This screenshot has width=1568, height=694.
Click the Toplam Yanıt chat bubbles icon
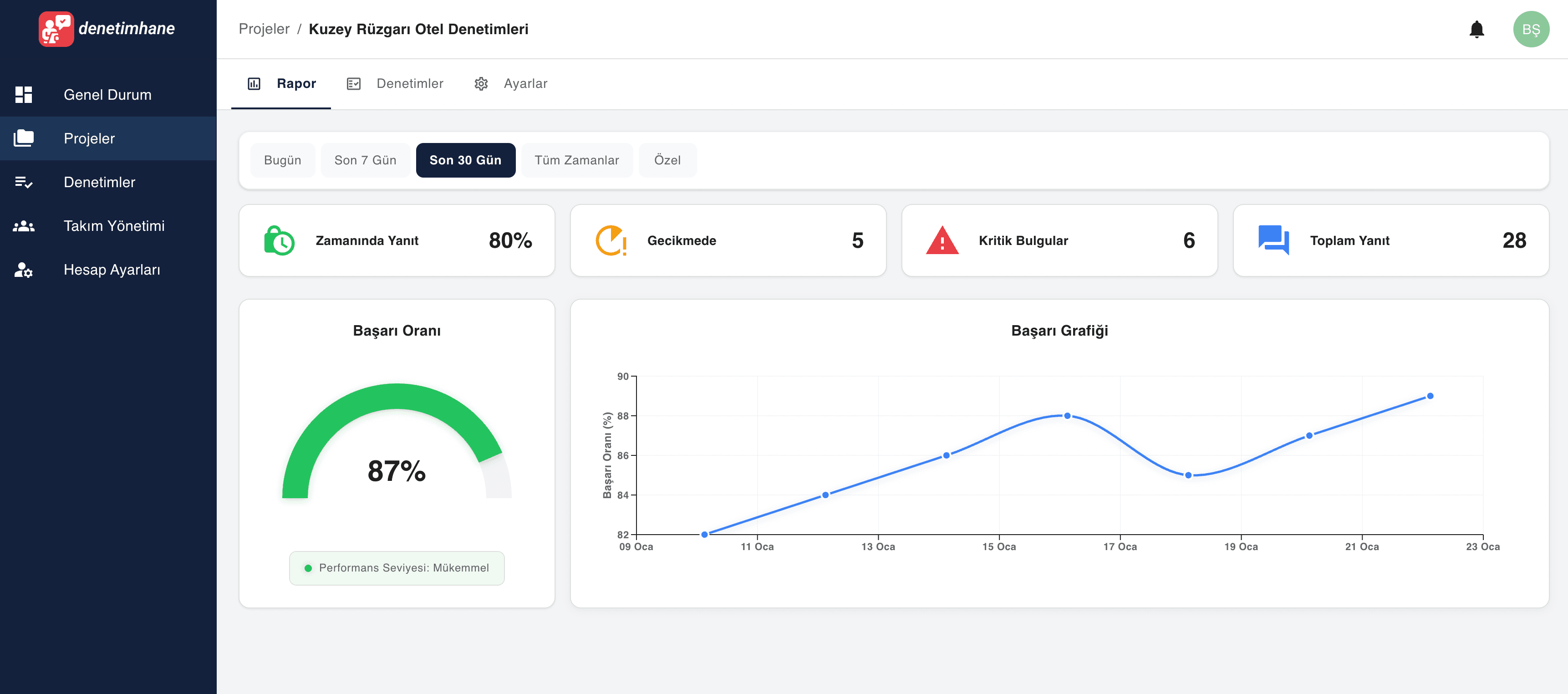pyautogui.click(x=1273, y=240)
